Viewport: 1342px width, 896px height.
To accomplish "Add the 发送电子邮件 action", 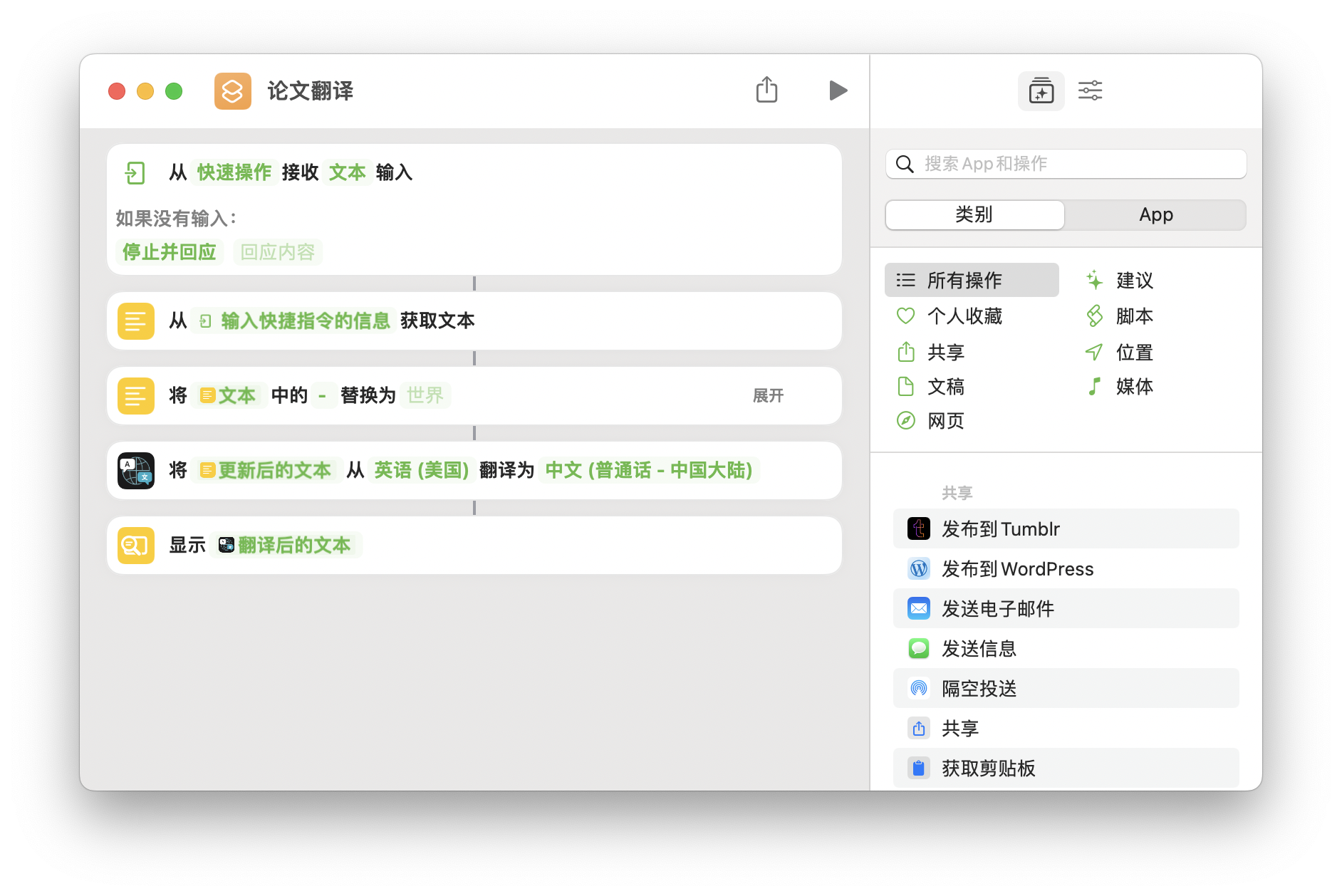I will 1066,608.
